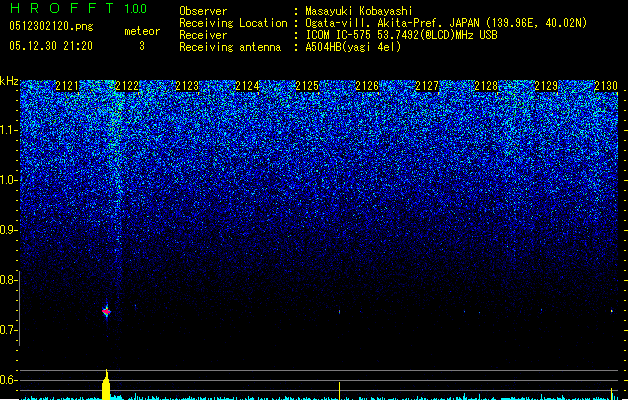Click the Receiving antenna label
629x400 pixels.
click(230, 47)
